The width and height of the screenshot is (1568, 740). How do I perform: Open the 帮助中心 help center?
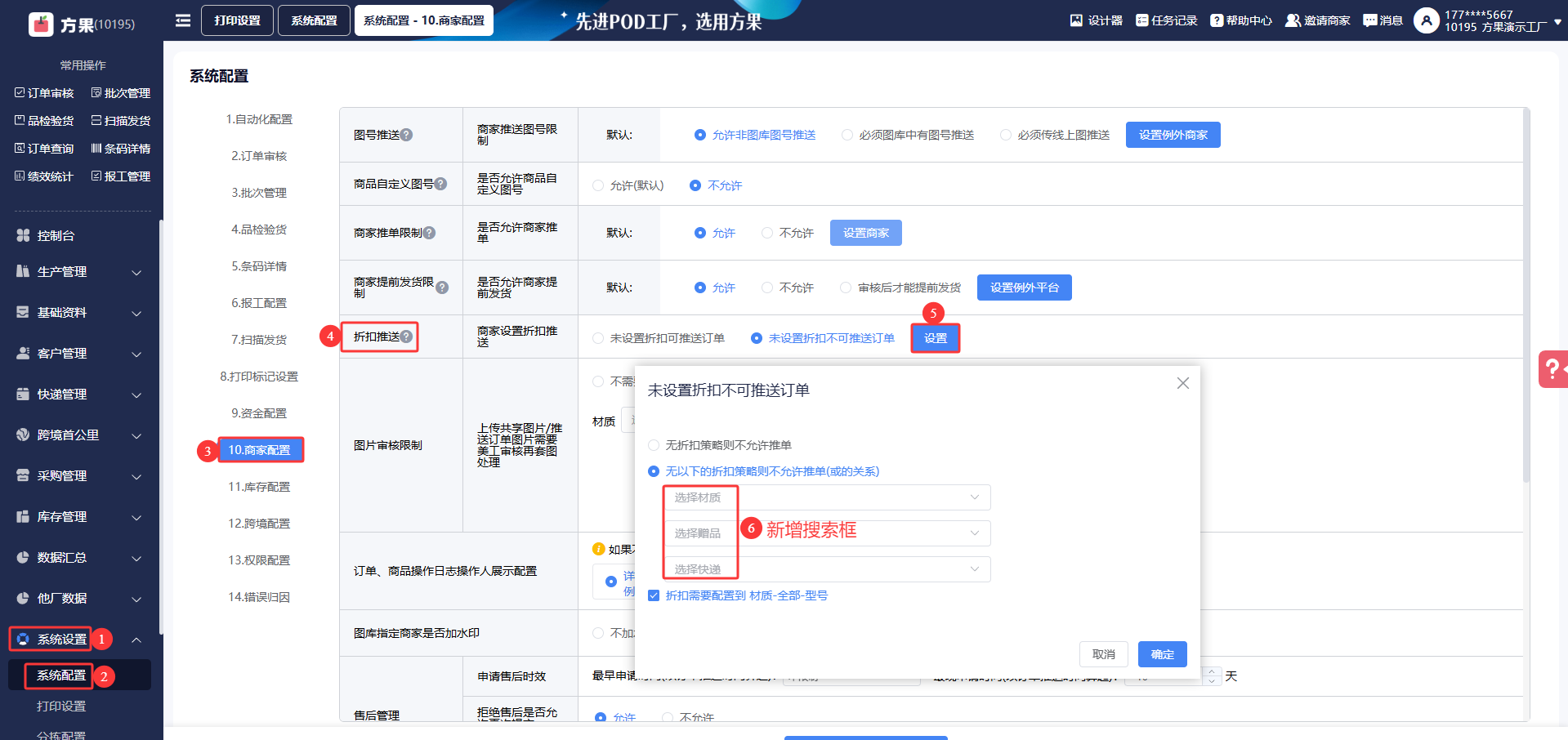point(1217,20)
